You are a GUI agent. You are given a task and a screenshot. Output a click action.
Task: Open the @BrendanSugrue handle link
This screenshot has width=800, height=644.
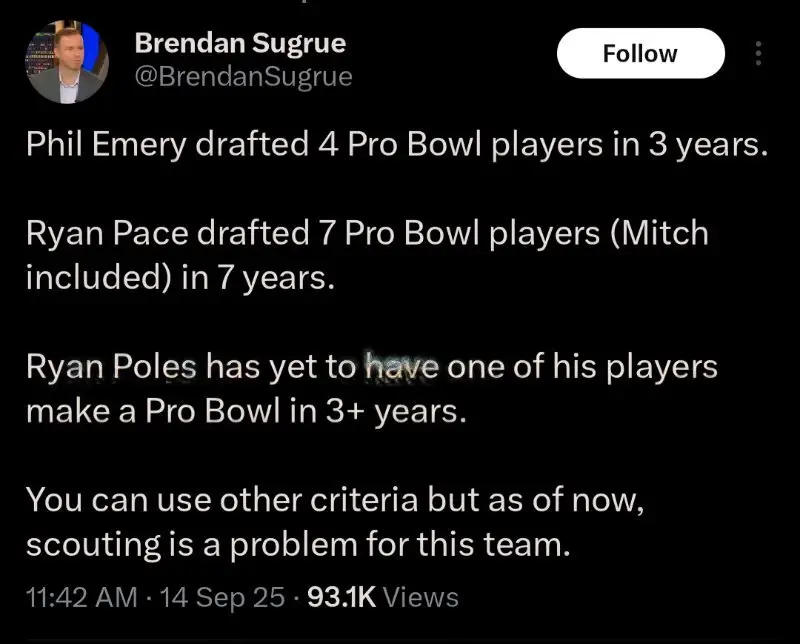(243, 76)
